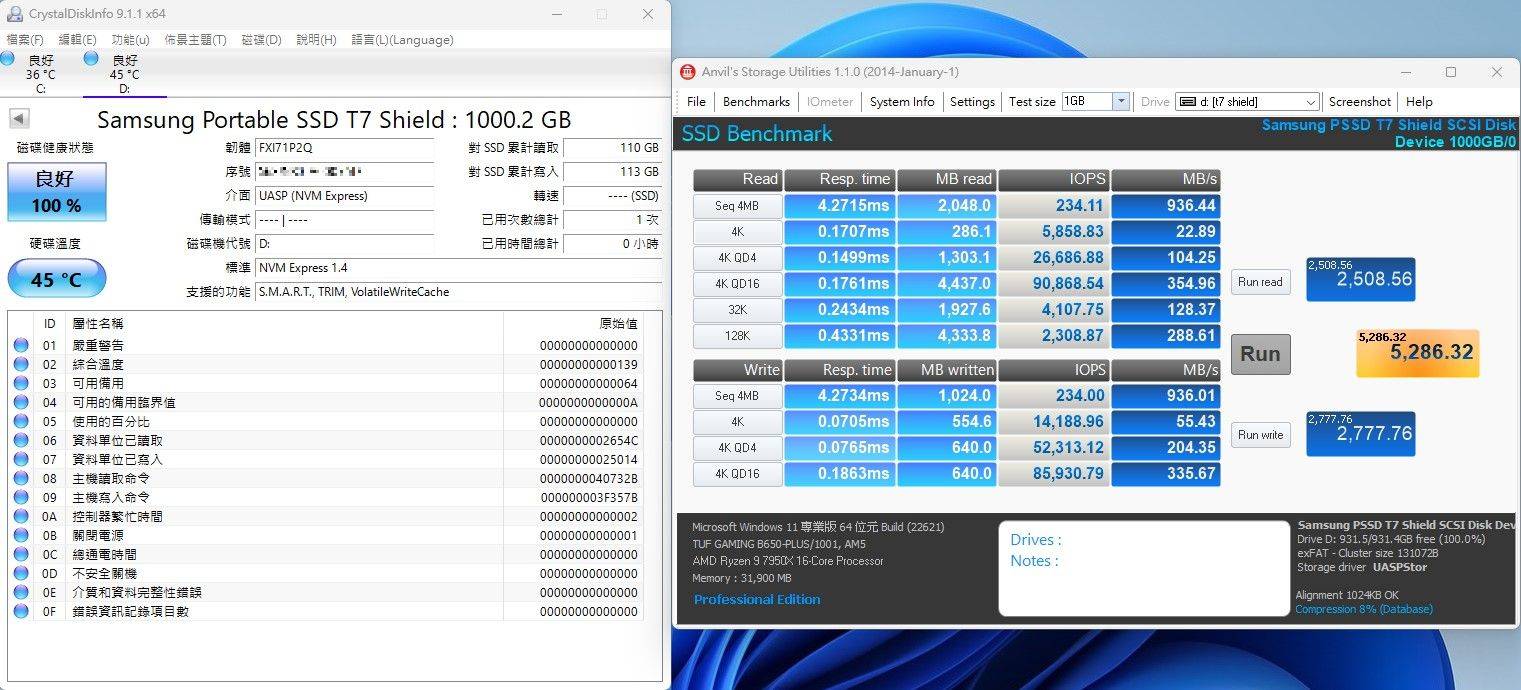This screenshot has height=690, width=1521.
Task: Open the Settings menu in Anvil's
Action: [x=971, y=101]
